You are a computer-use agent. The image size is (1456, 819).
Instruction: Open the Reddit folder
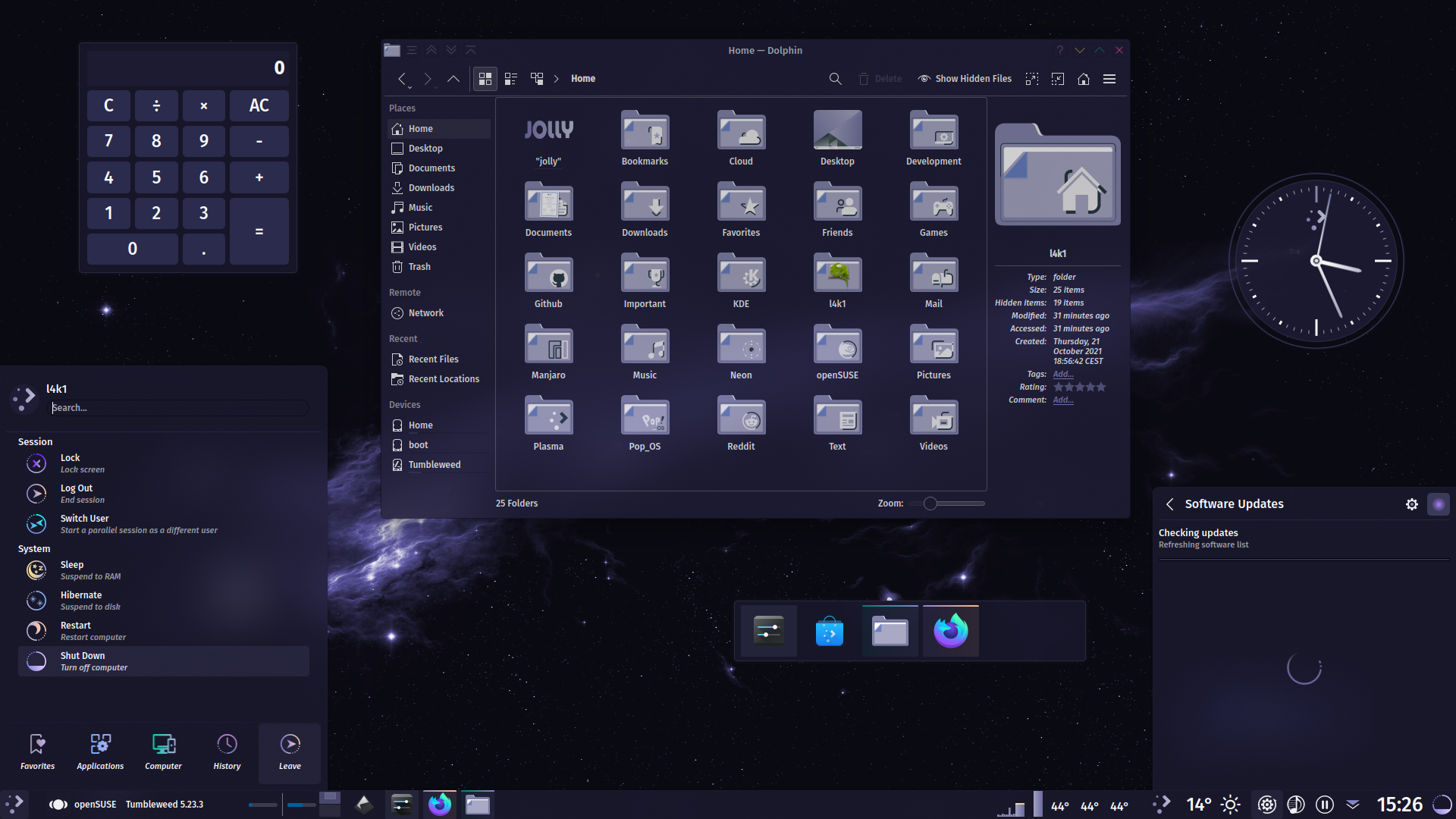click(741, 423)
